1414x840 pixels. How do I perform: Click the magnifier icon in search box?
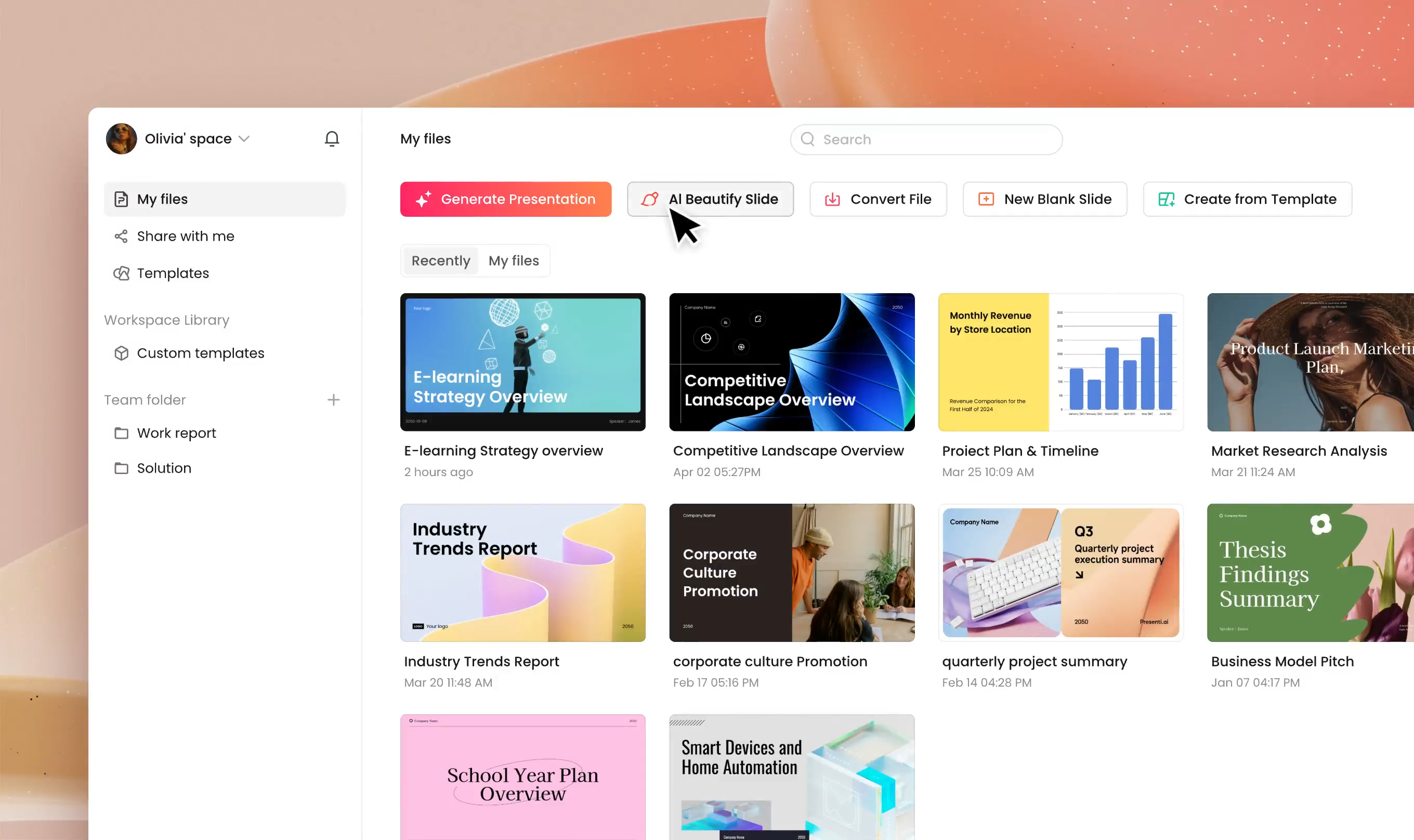[808, 139]
